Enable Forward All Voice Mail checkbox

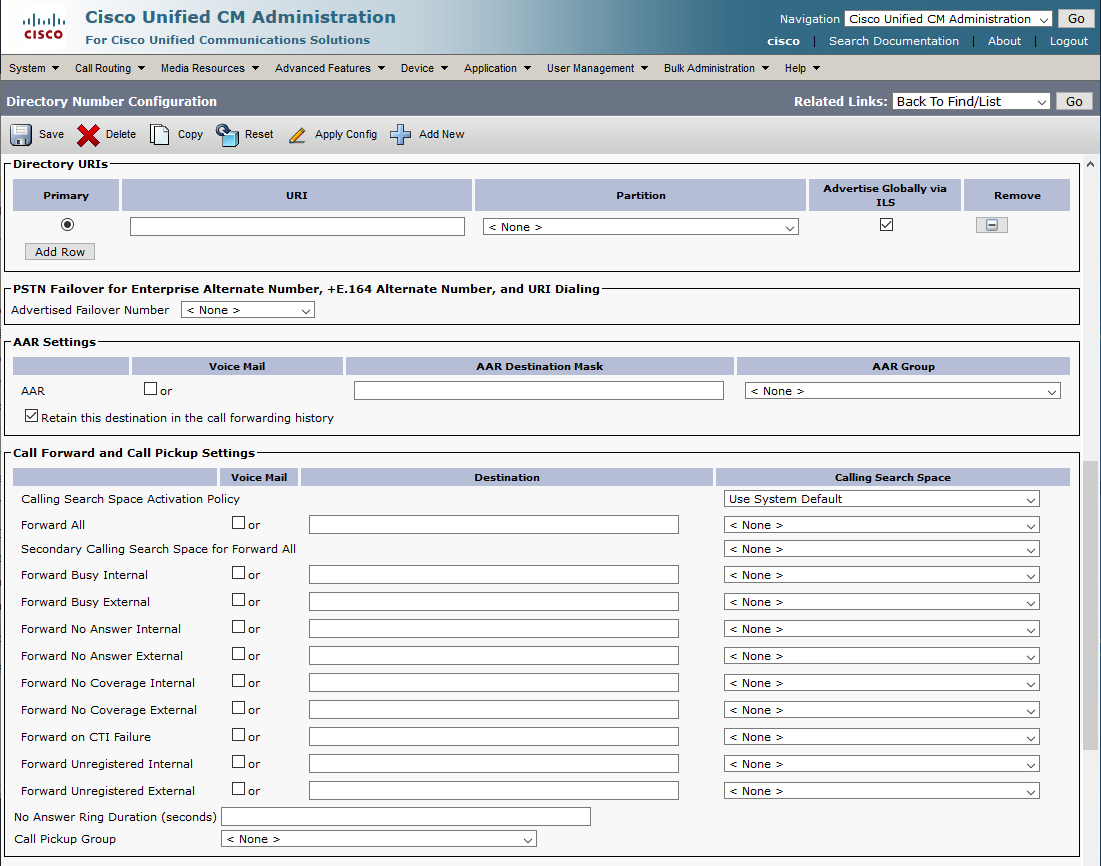(238, 522)
